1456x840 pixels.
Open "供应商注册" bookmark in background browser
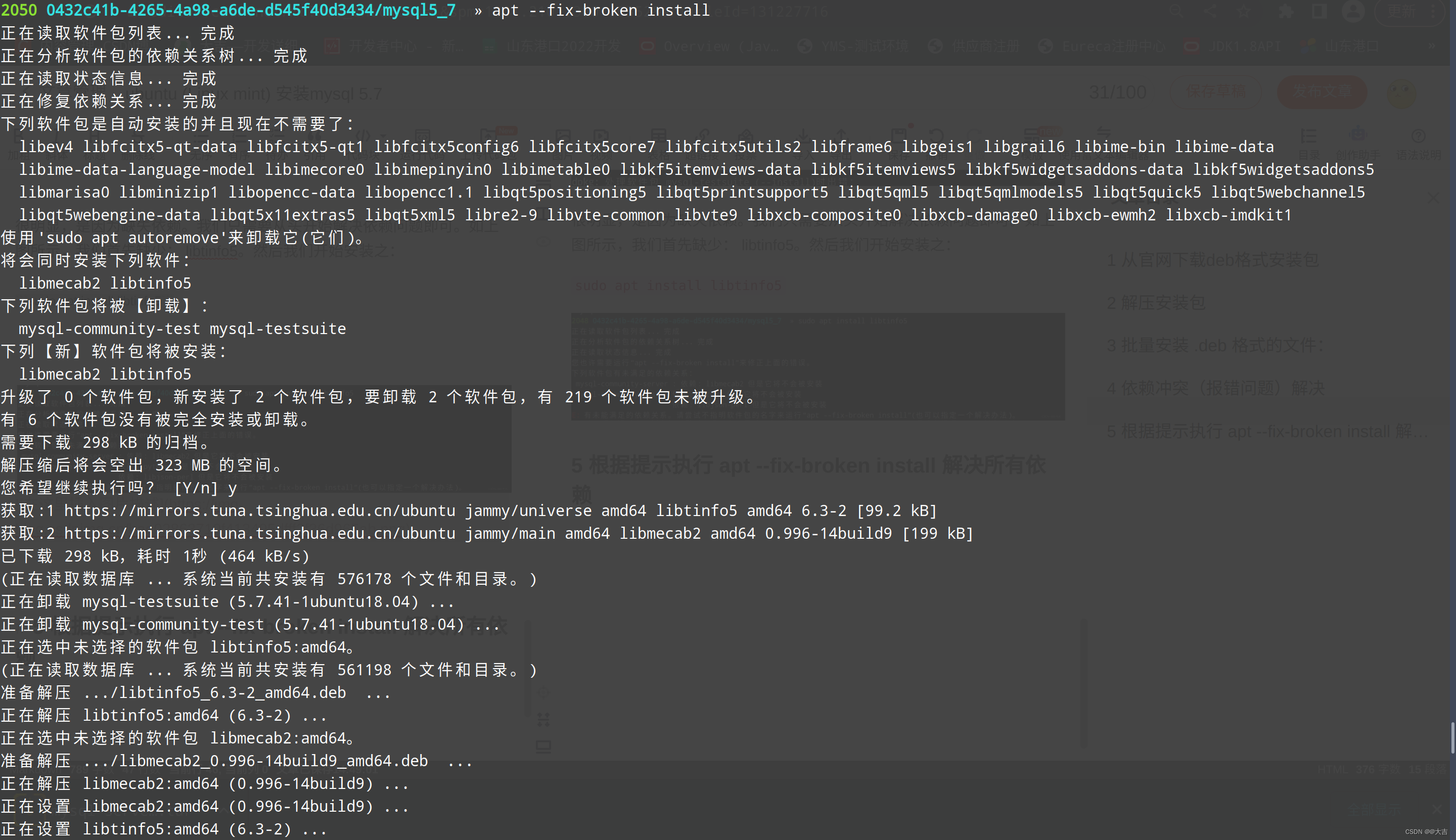(974, 46)
